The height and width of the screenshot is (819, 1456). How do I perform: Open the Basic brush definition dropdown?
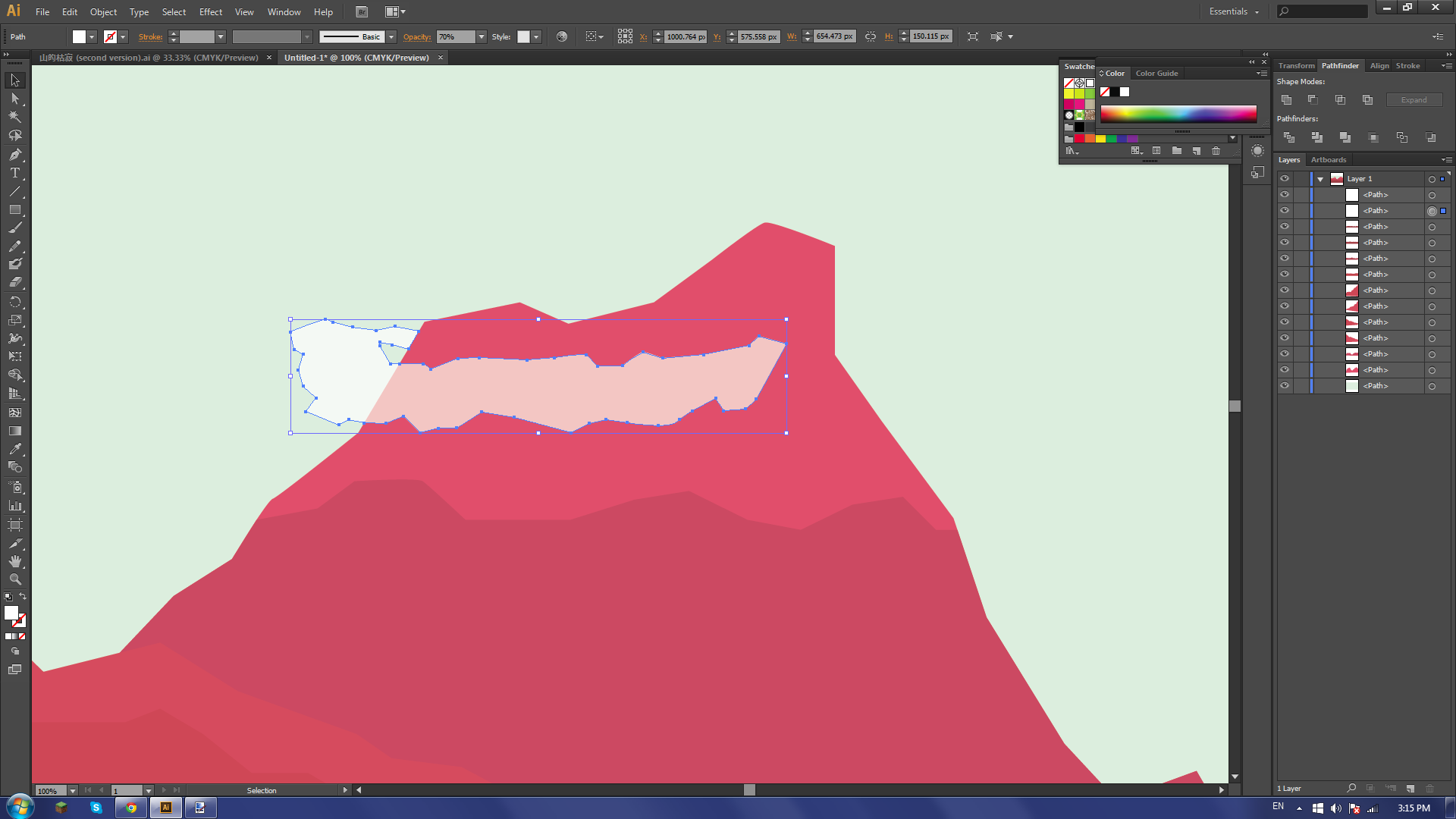[x=391, y=36]
